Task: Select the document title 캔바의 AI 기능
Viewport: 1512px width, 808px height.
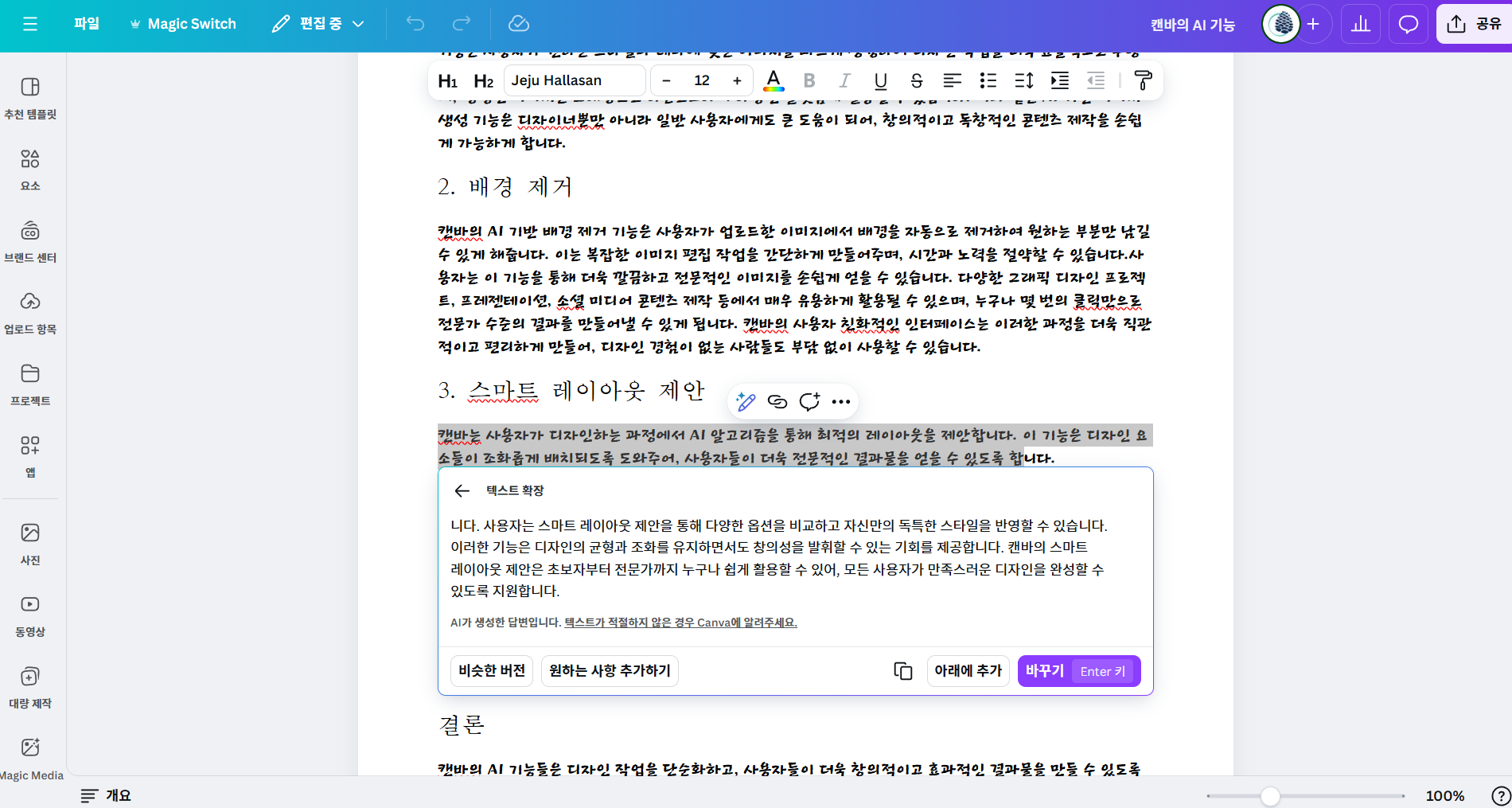Action: pyautogui.click(x=1193, y=25)
